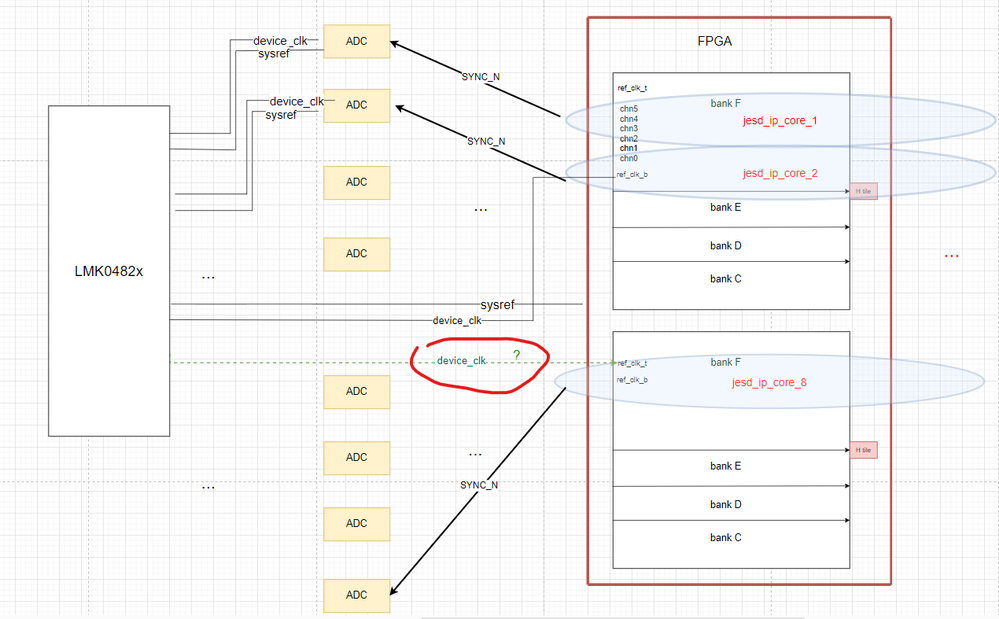Click bank F label in upper block
Screen dimensions: 999x619
[x=726, y=103]
